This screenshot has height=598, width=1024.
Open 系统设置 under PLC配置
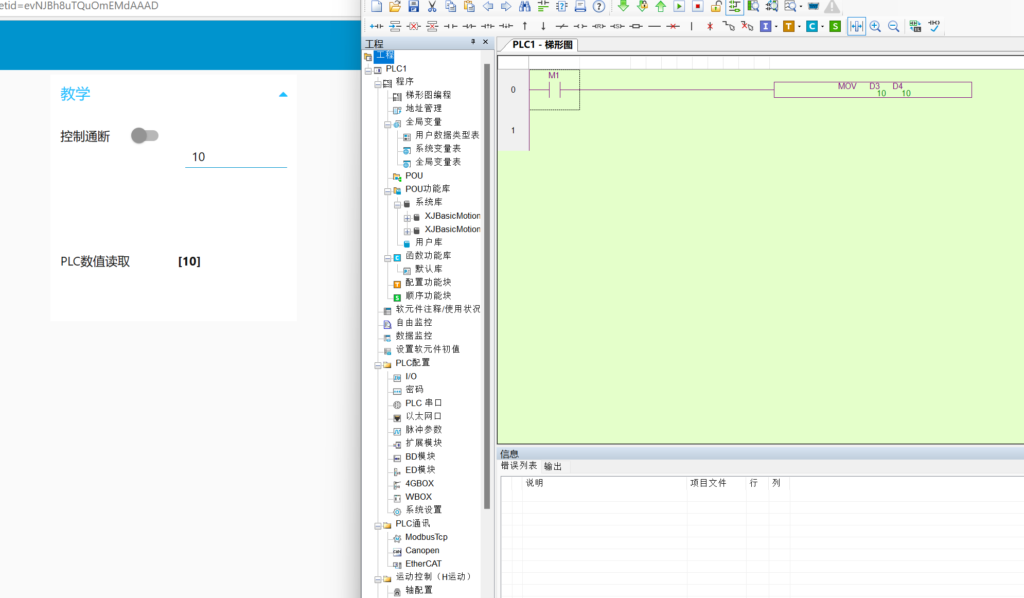tap(423, 510)
